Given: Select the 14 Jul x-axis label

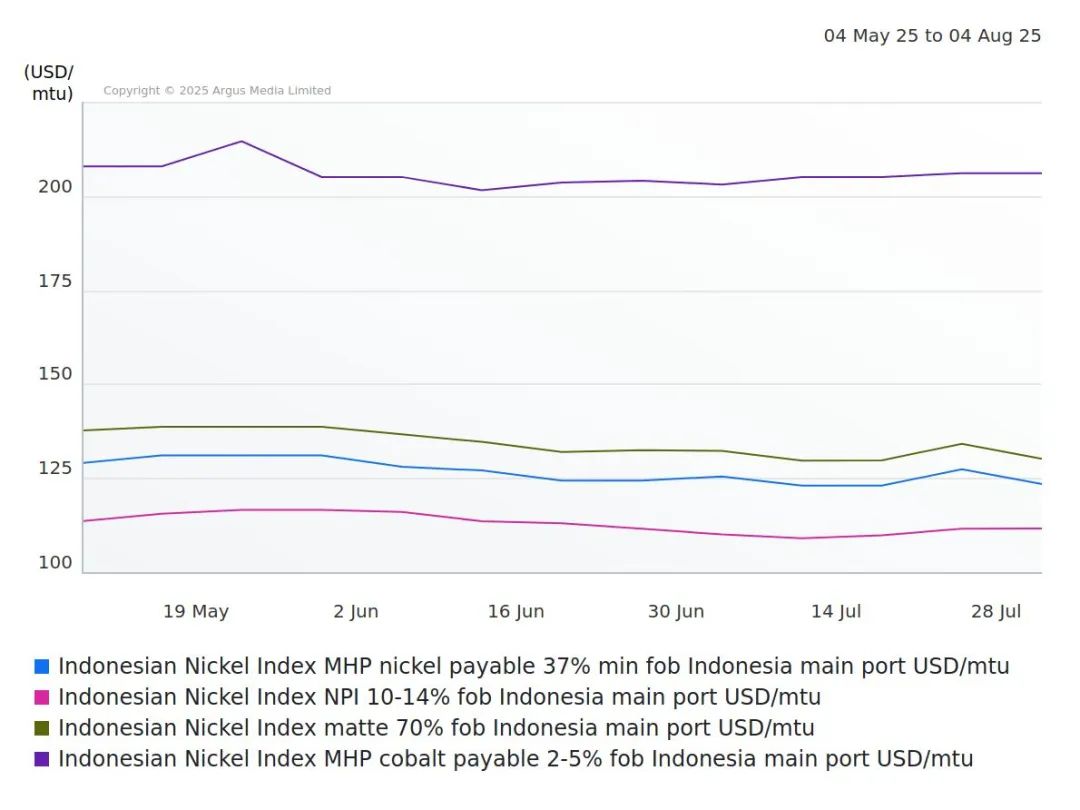Looking at the screenshot, I should (836, 612).
